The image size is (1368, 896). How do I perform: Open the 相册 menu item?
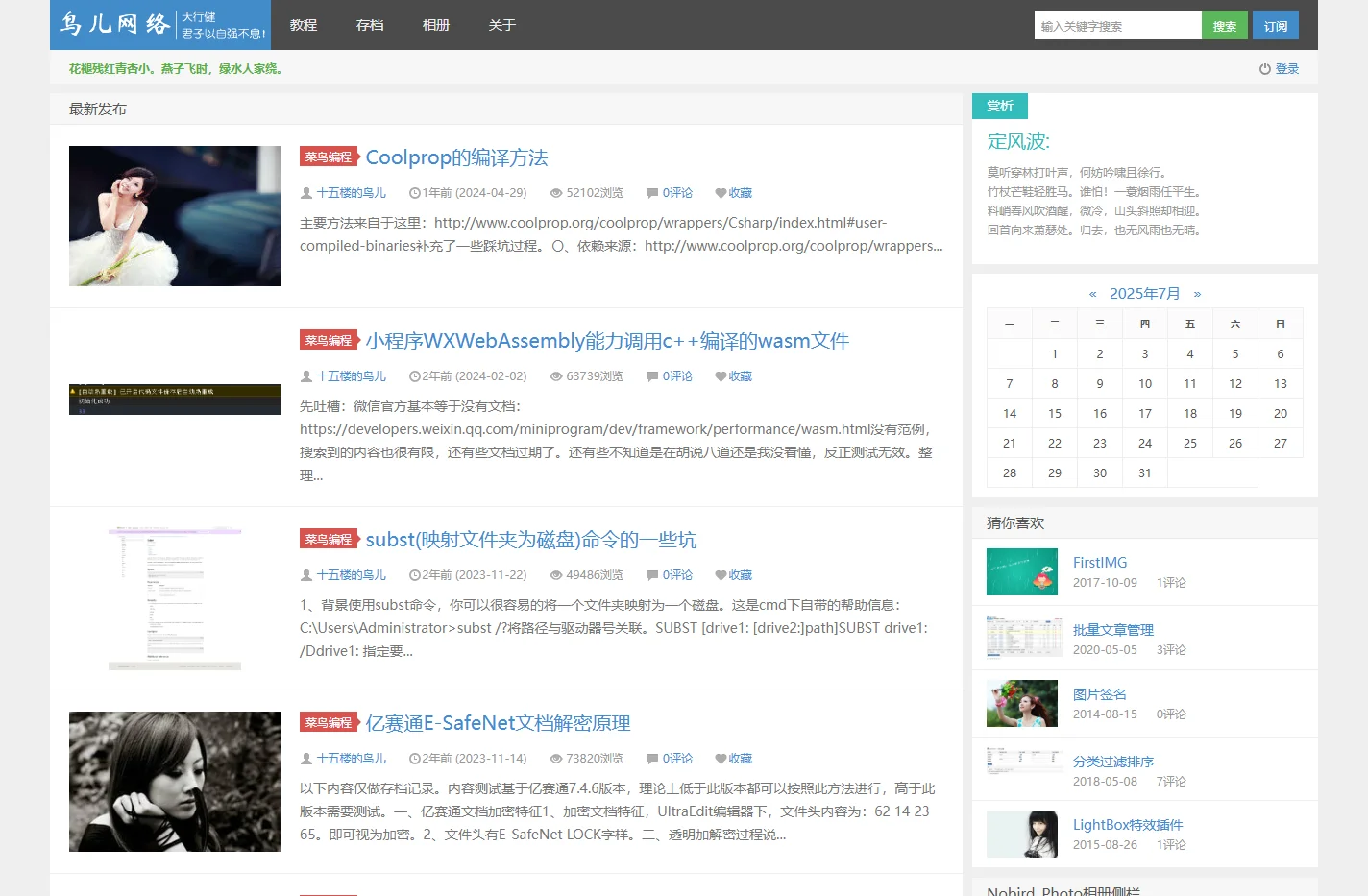coord(436,25)
